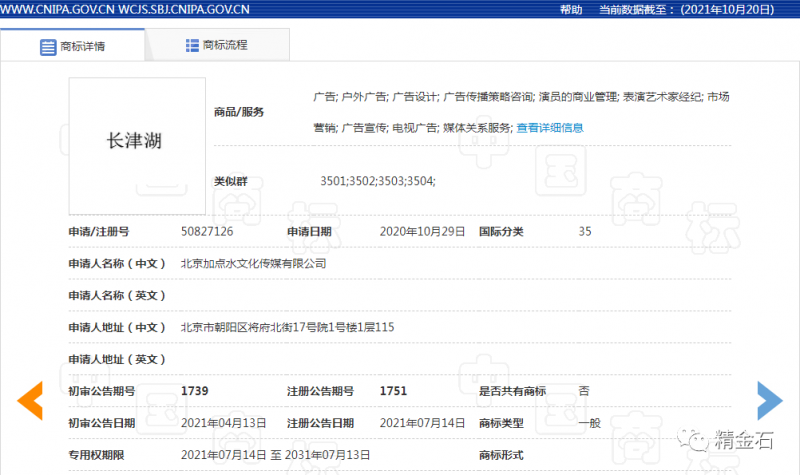Switch to the 商标流程 tab

click(217, 45)
